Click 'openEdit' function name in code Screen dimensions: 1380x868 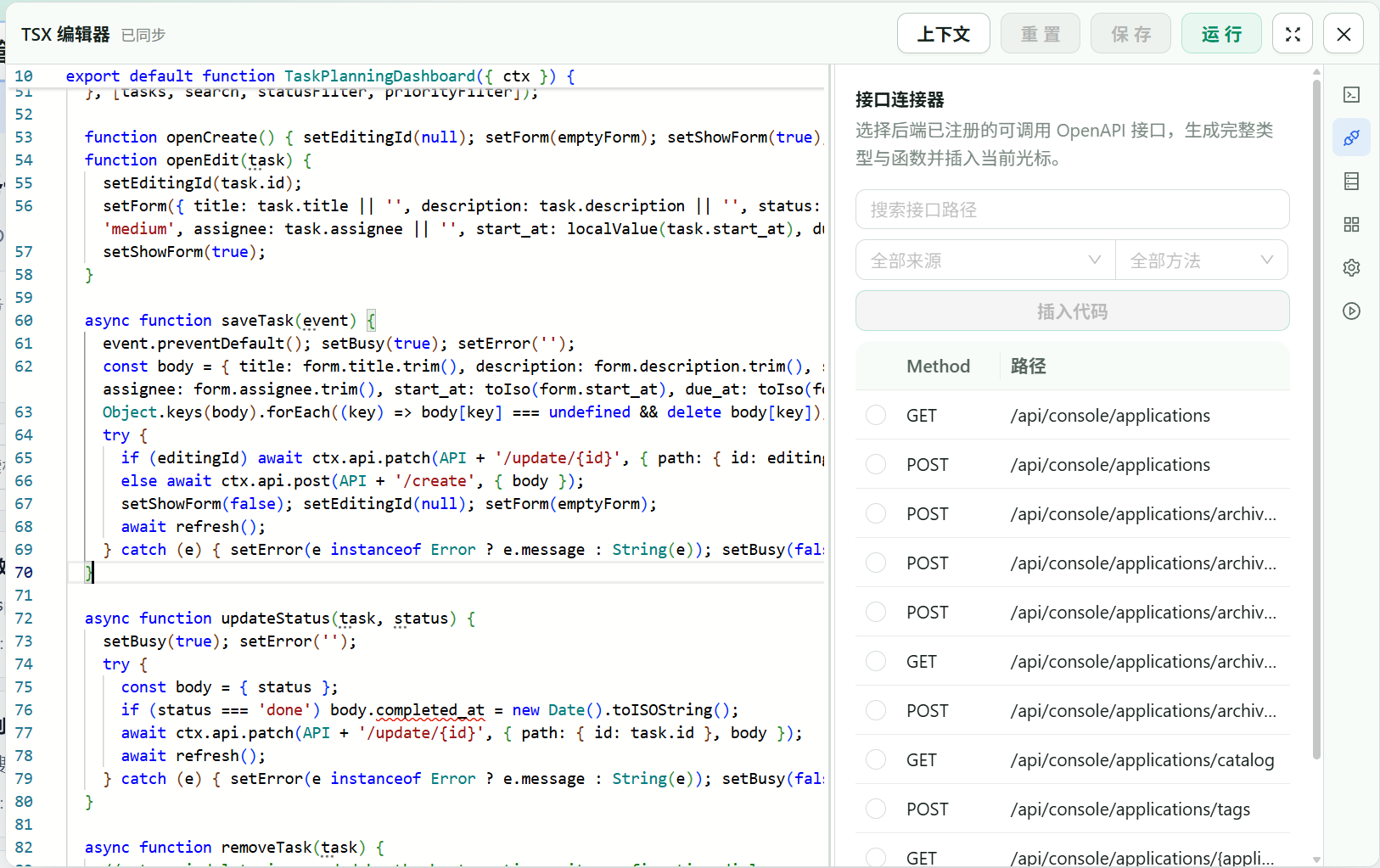(203, 160)
